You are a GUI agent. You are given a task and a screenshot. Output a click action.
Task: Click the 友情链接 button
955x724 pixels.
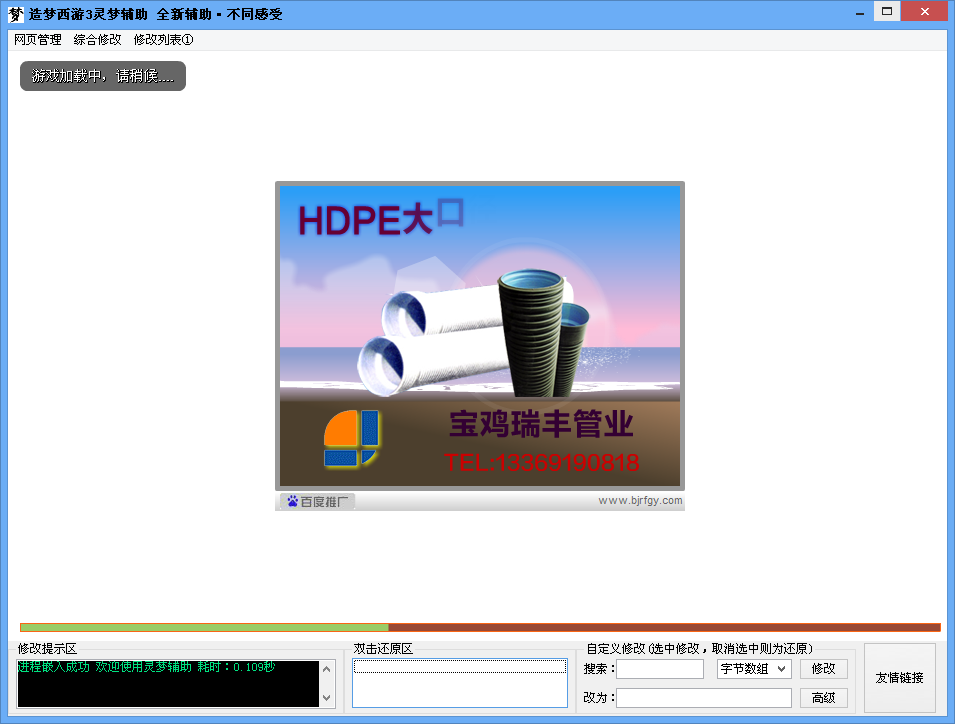click(900, 678)
